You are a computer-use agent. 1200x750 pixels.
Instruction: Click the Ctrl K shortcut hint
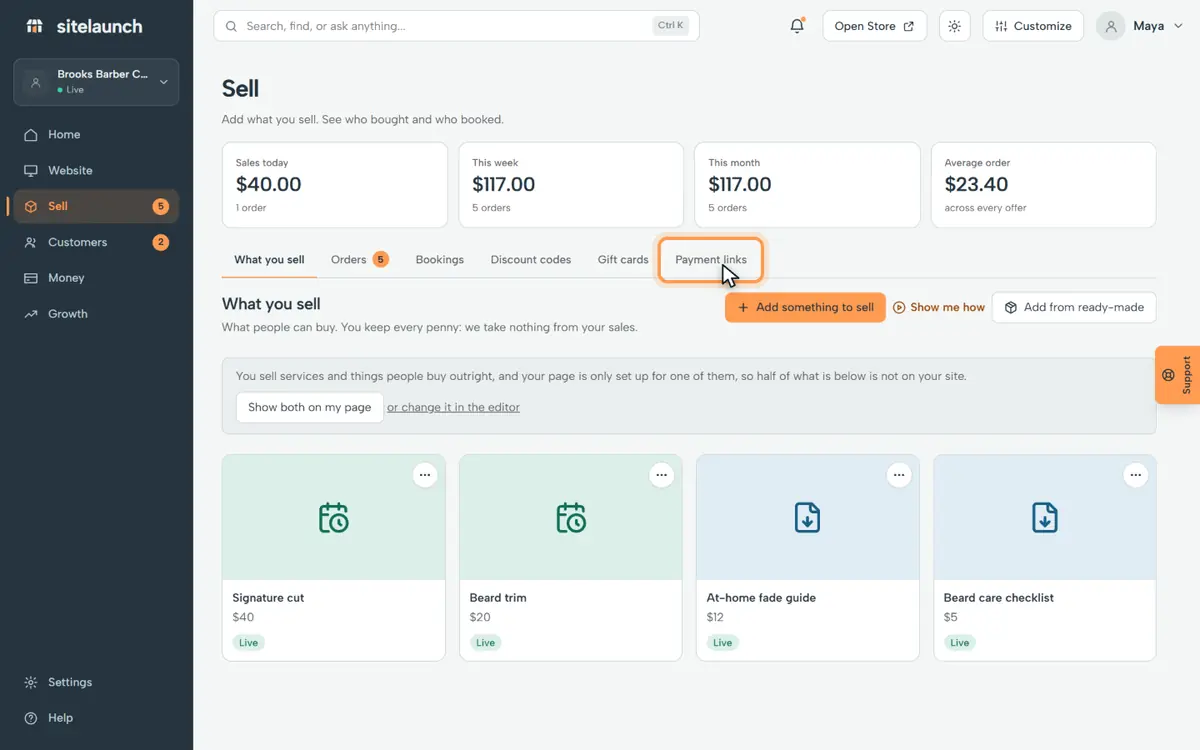click(671, 26)
